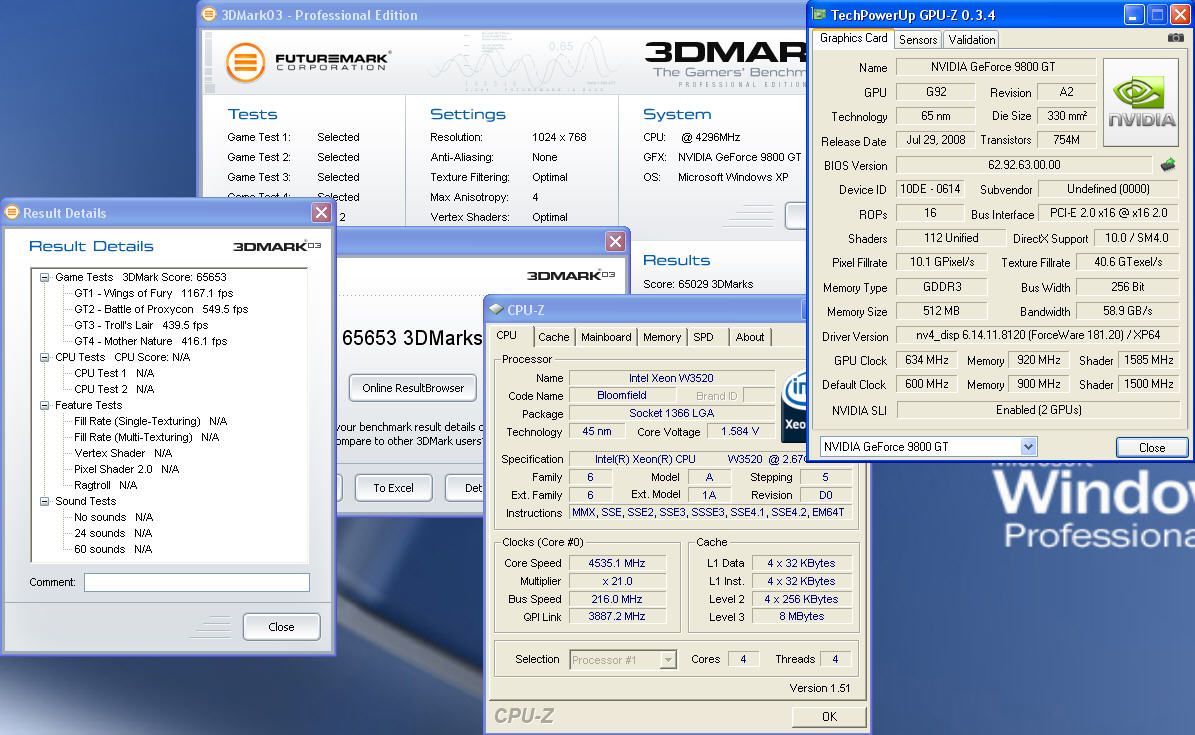The height and width of the screenshot is (735, 1195).
Task: Click the GPU-Z title bar app icon
Action: pos(819,14)
